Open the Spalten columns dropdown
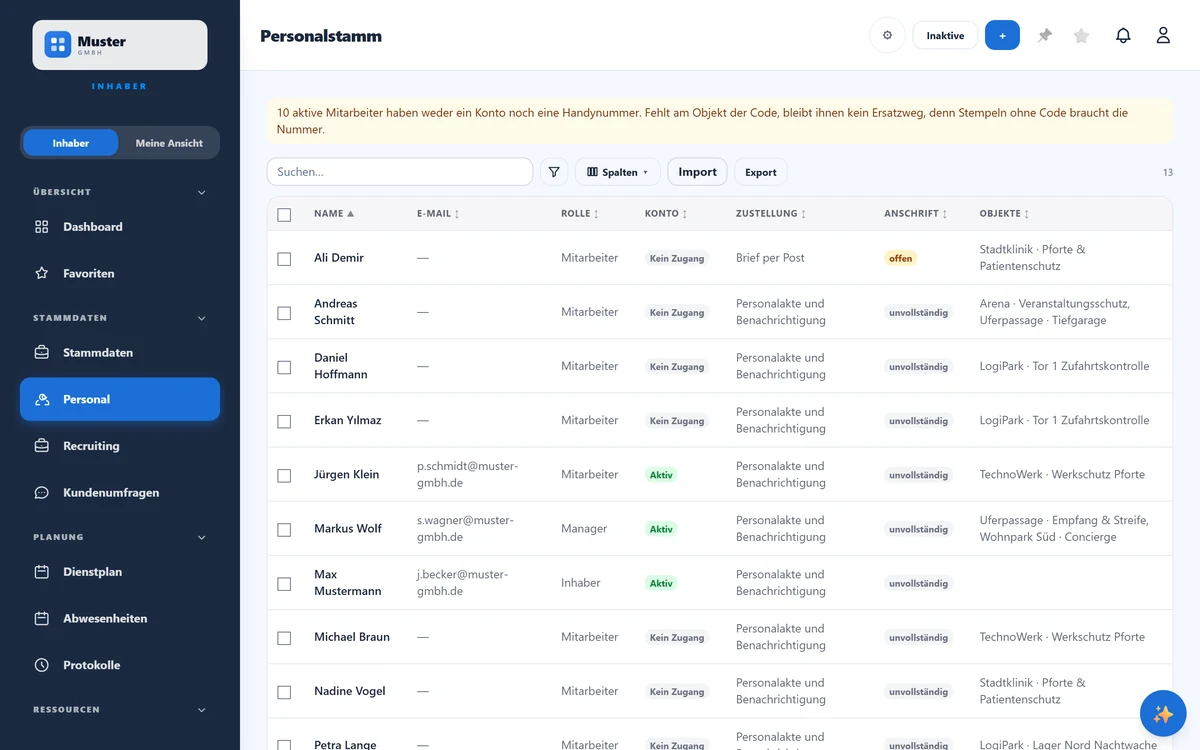Image resolution: width=1200 pixels, height=750 pixels. pyautogui.click(x=618, y=172)
